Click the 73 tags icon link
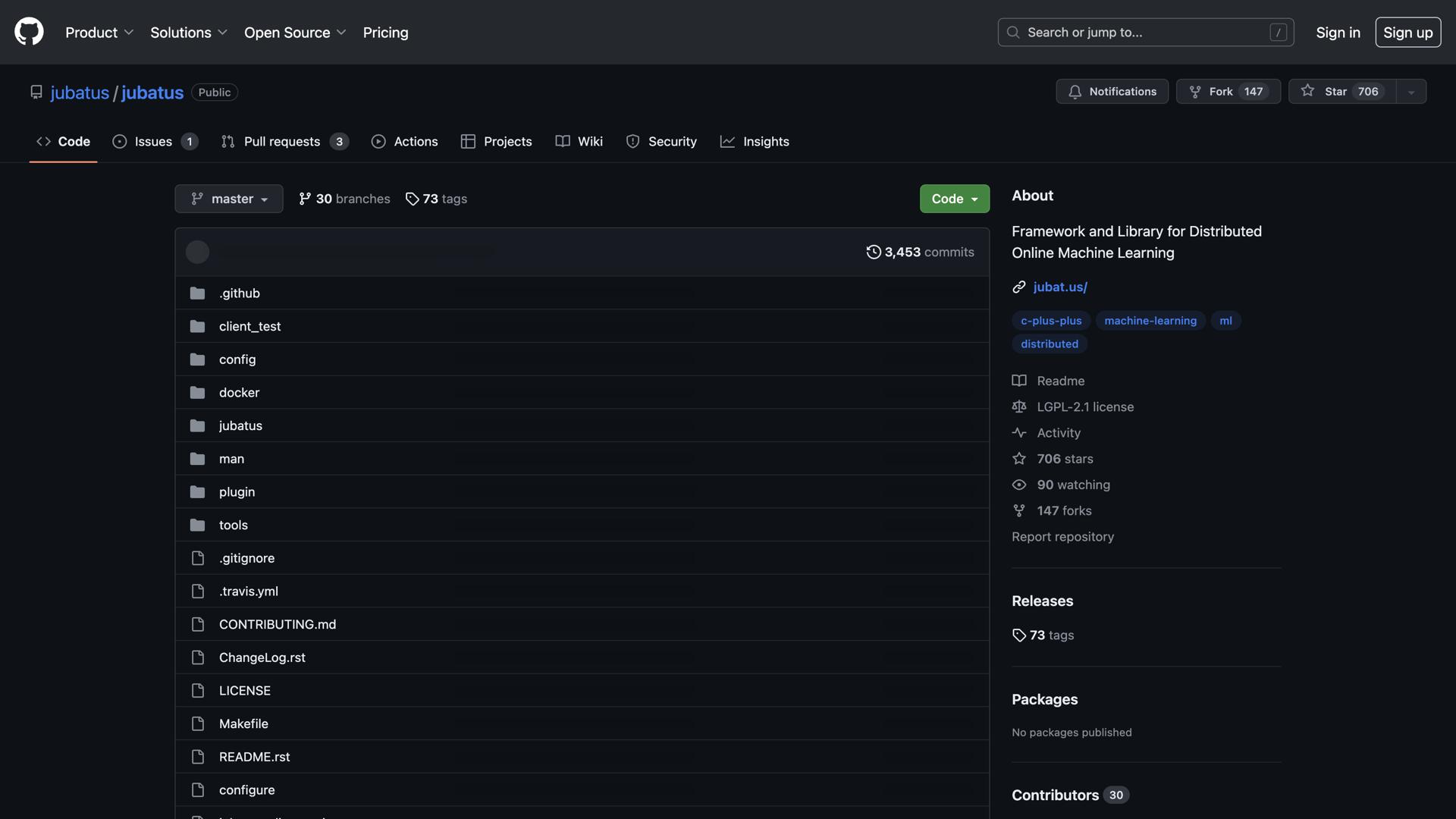 coord(412,199)
